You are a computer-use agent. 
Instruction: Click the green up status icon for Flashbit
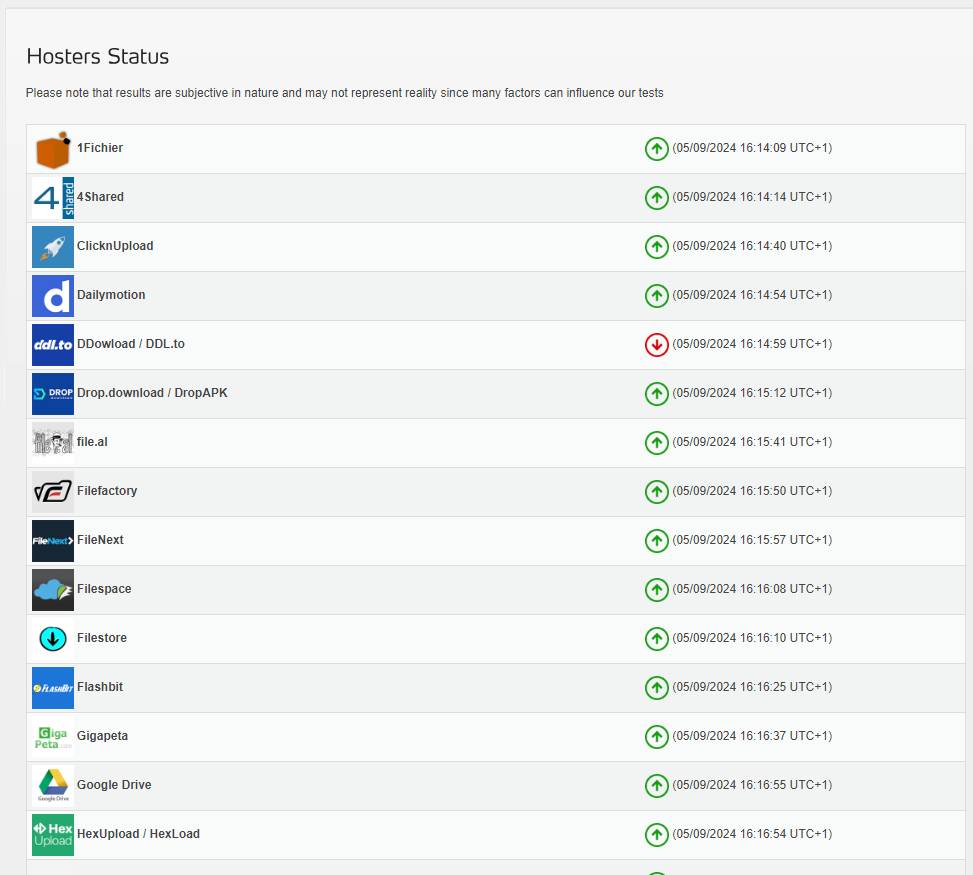tap(657, 688)
